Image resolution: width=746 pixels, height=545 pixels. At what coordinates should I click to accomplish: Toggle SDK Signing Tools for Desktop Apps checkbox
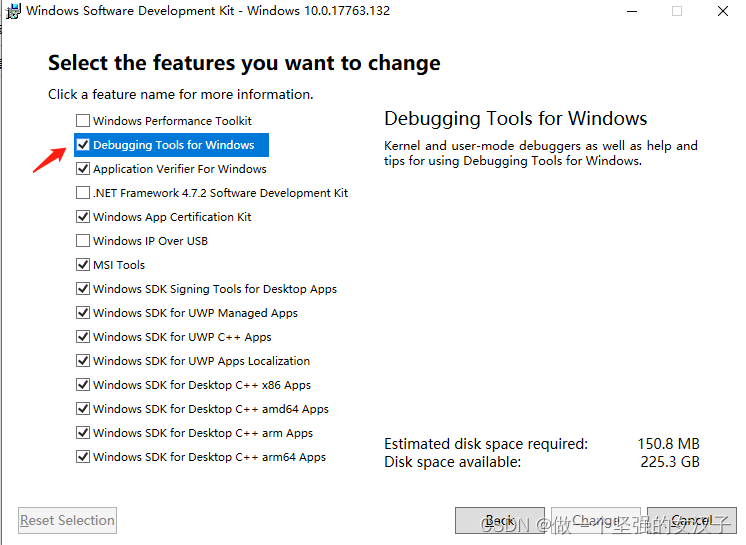pyautogui.click(x=83, y=288)
